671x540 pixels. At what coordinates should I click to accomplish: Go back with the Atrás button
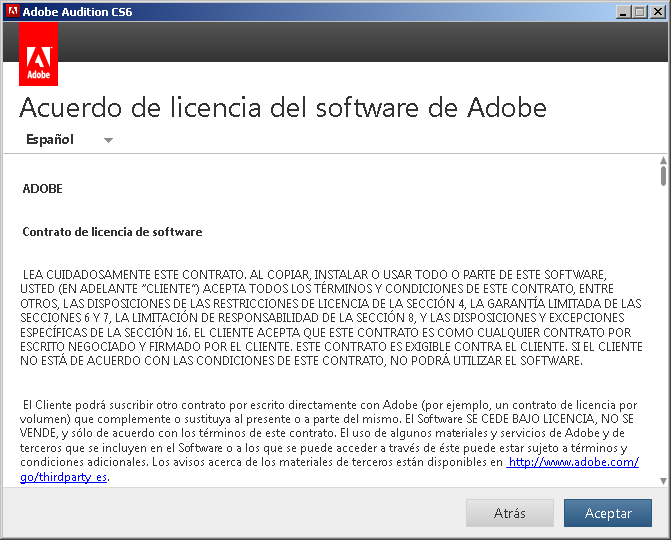[510, 513]
